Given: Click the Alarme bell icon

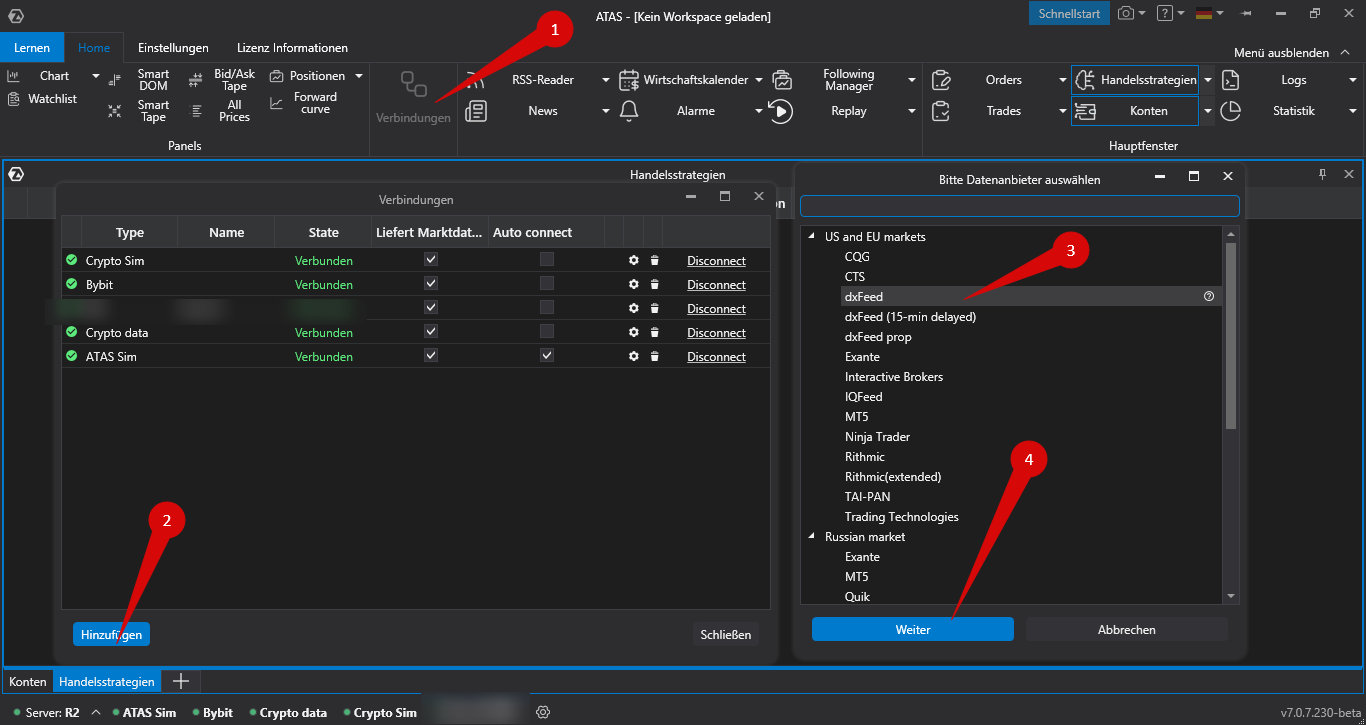Looking at the screenshot, I should [x=629, y=111].
